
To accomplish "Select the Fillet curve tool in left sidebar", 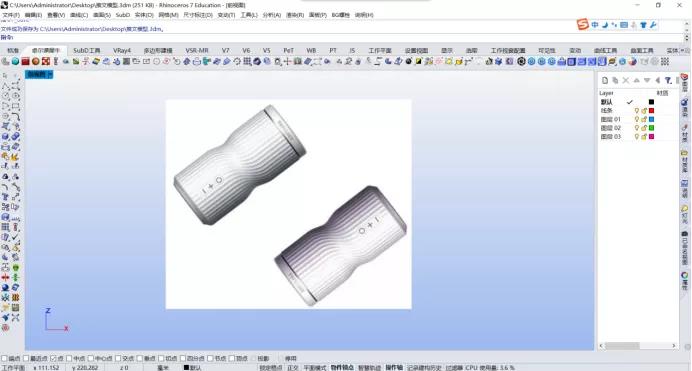I will coord(15,116).
